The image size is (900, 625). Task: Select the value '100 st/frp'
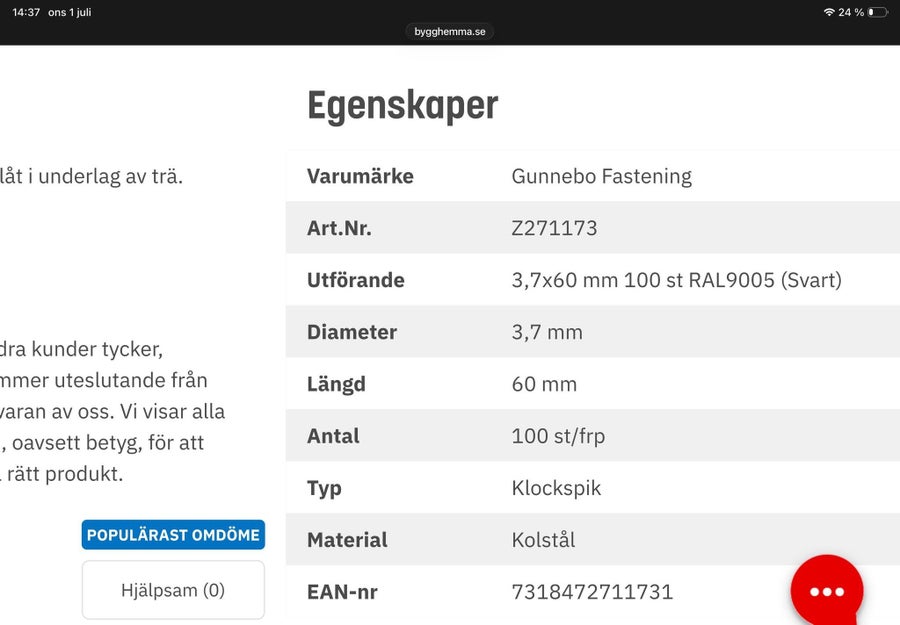point(558,436)
